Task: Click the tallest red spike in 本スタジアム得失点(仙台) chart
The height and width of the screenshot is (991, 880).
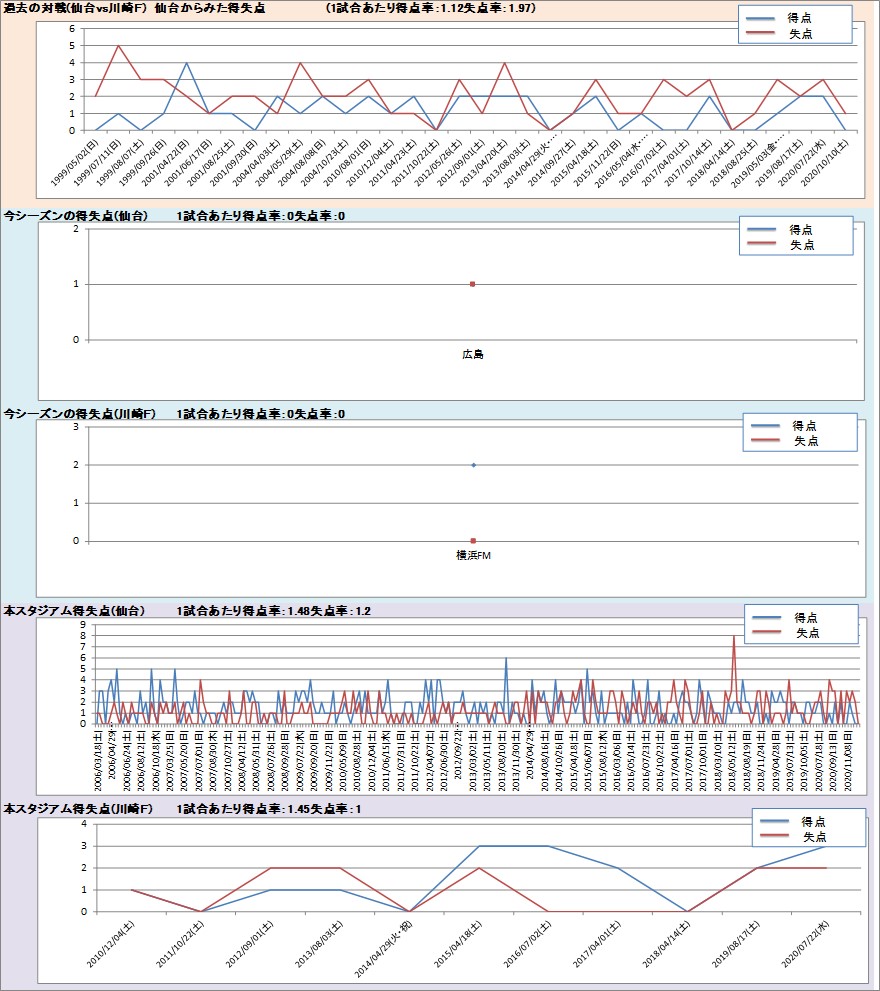Action: [734, 637]
